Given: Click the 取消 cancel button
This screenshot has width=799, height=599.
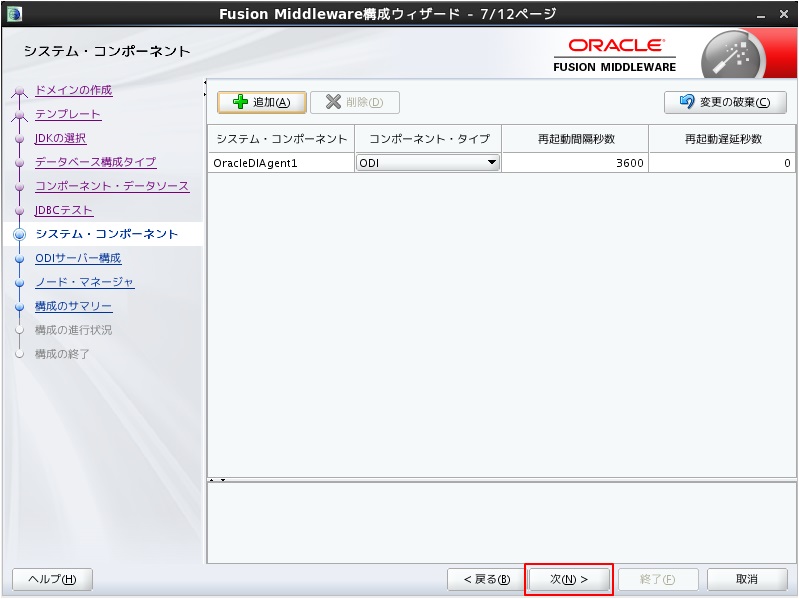Looking at the screenshot, I should [x=747, y=579].
